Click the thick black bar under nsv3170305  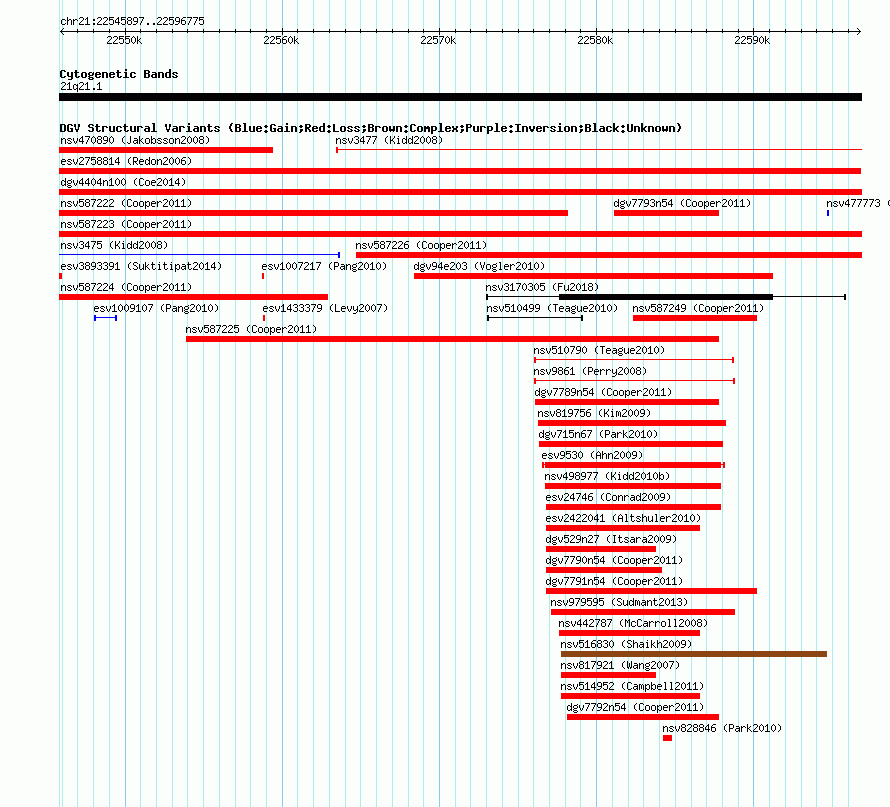click(666, 297)
